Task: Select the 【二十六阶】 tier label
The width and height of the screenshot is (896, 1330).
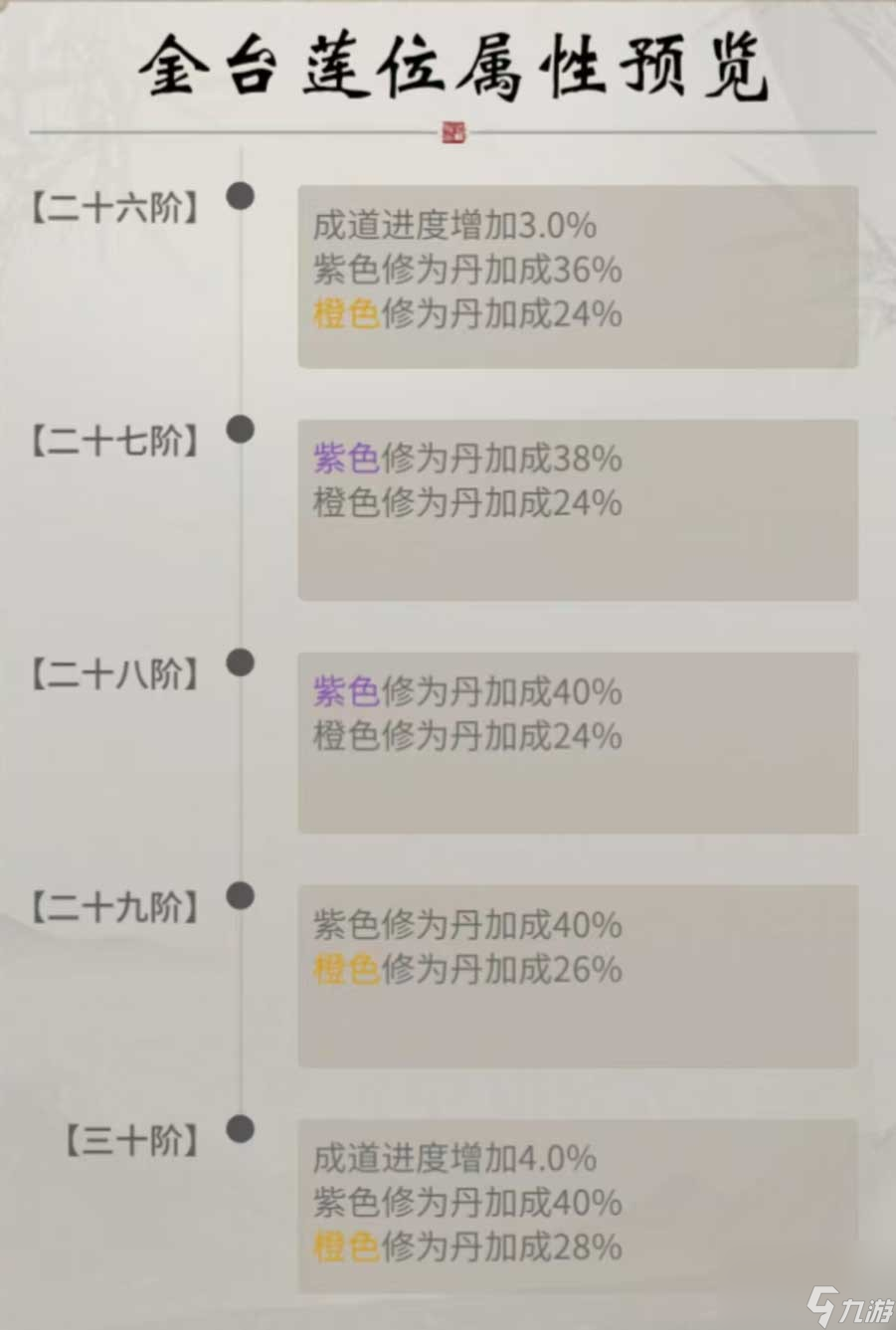Action: (x=114, y=209)
